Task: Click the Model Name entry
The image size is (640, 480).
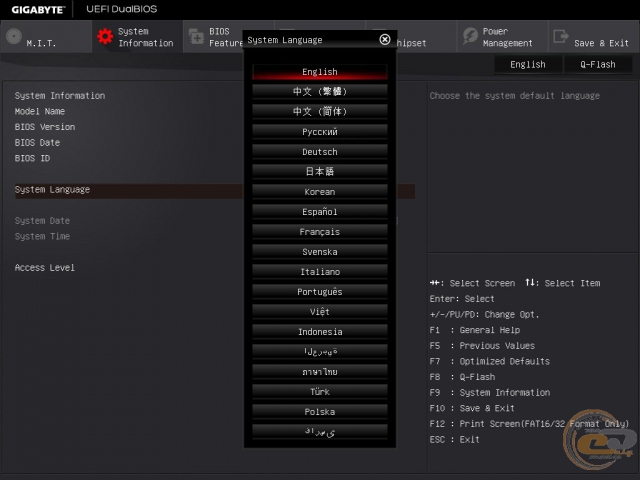Action: (x=40, y=111)
